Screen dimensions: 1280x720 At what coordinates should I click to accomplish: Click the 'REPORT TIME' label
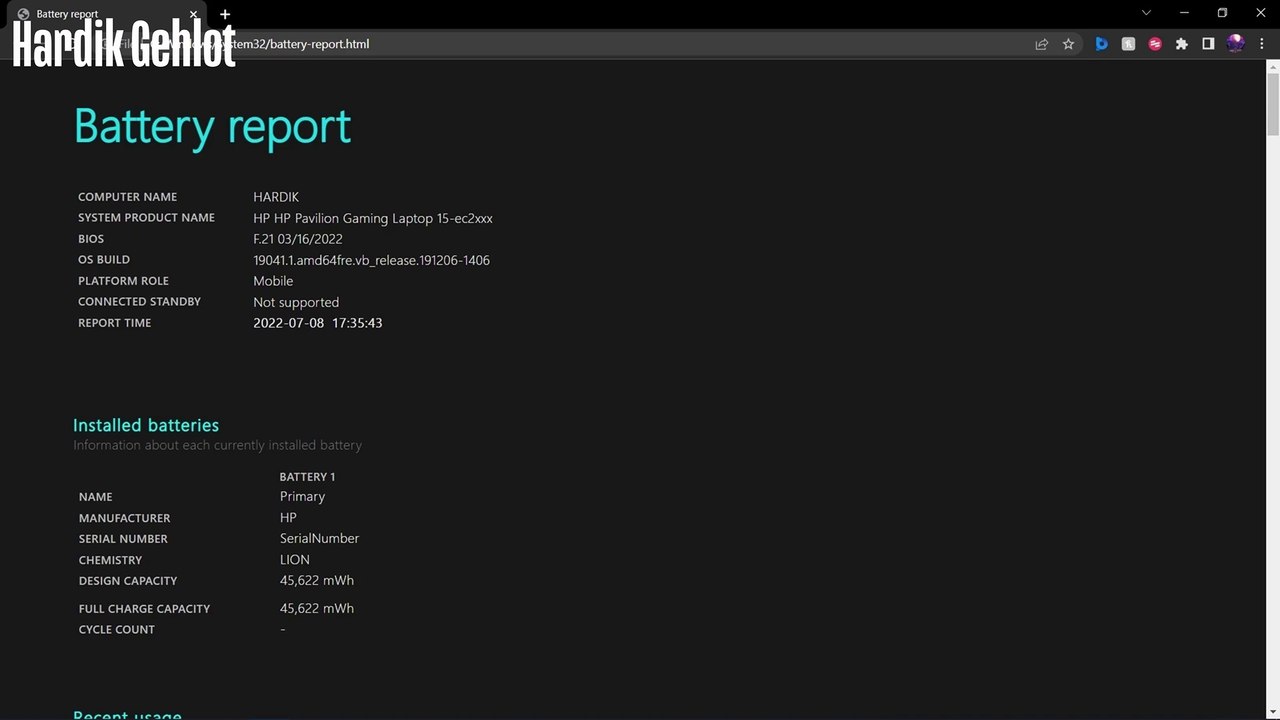click(x=115, y=323)
